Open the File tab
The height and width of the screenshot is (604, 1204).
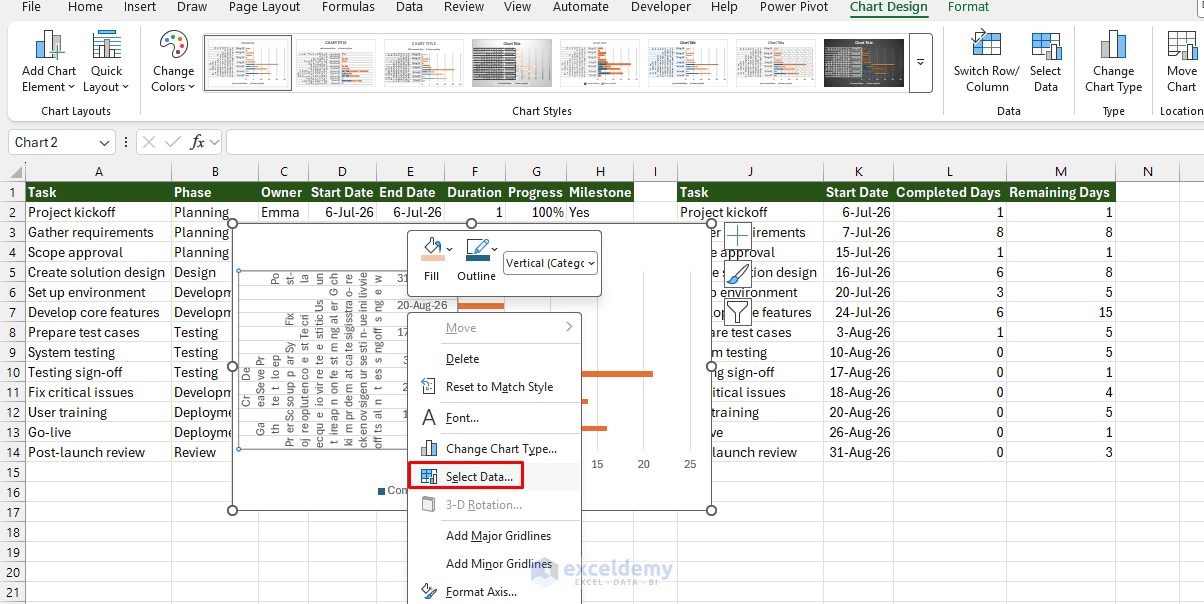[31, 7]
